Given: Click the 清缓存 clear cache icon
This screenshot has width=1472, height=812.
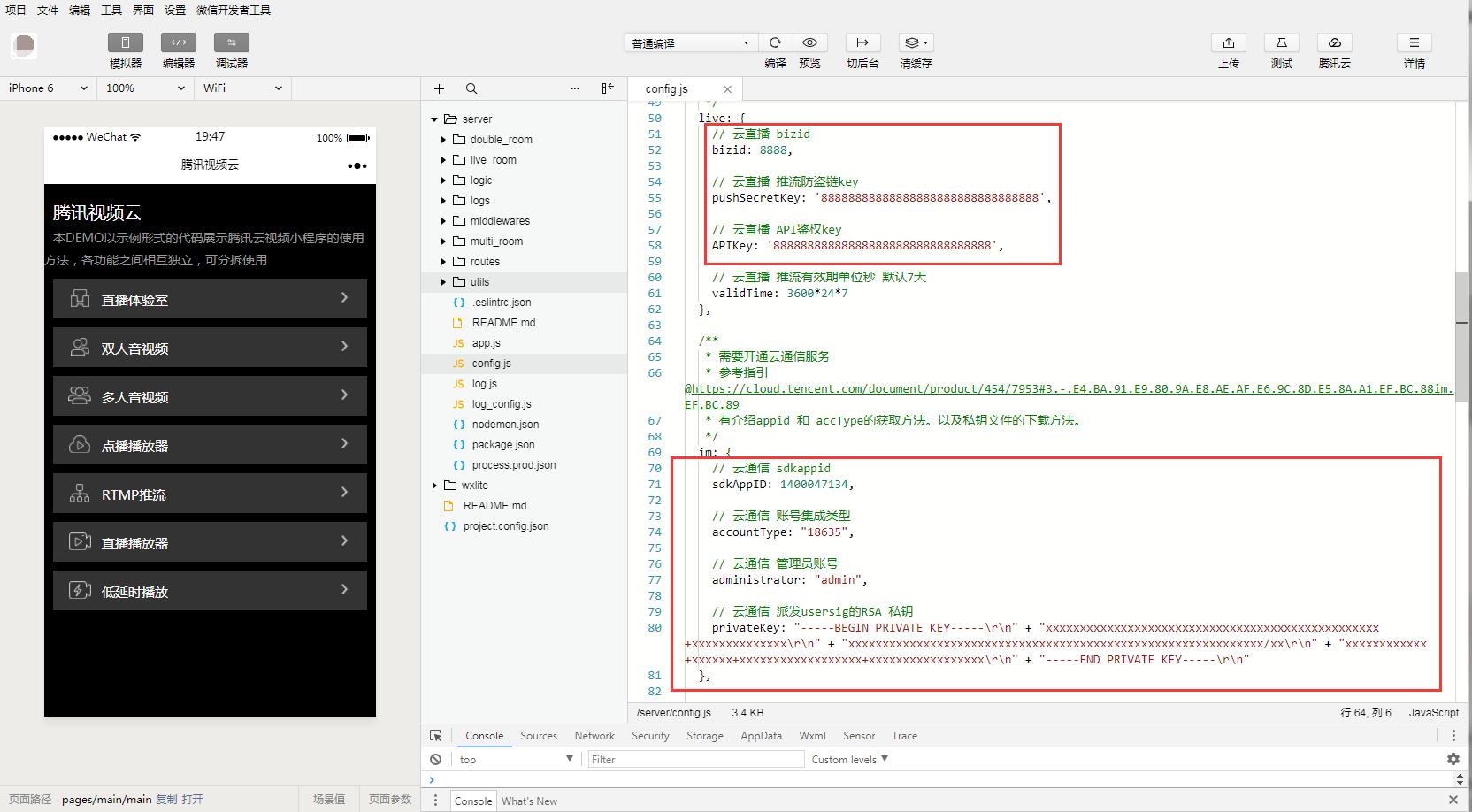Looking at the screenshot, I should coord(916,42).
